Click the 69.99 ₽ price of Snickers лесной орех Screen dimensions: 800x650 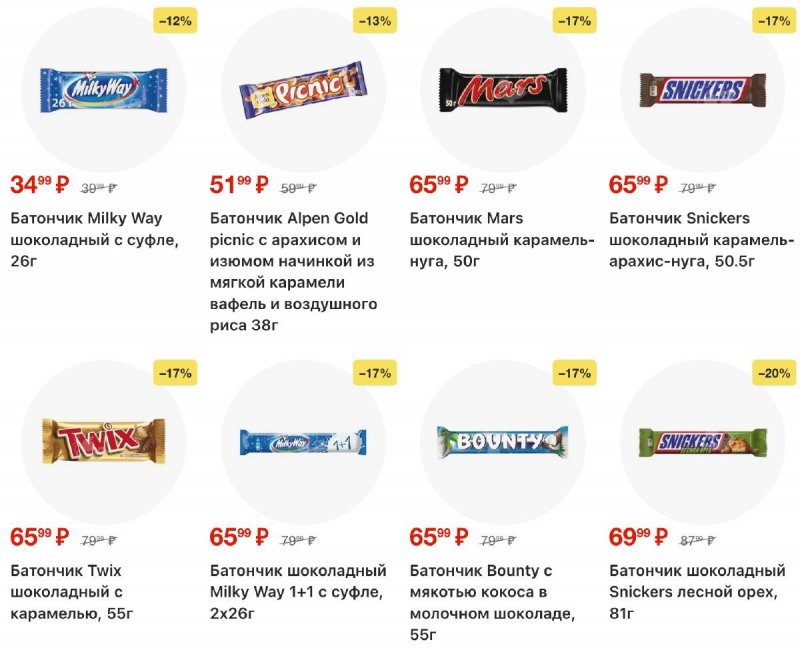point(640,537)
